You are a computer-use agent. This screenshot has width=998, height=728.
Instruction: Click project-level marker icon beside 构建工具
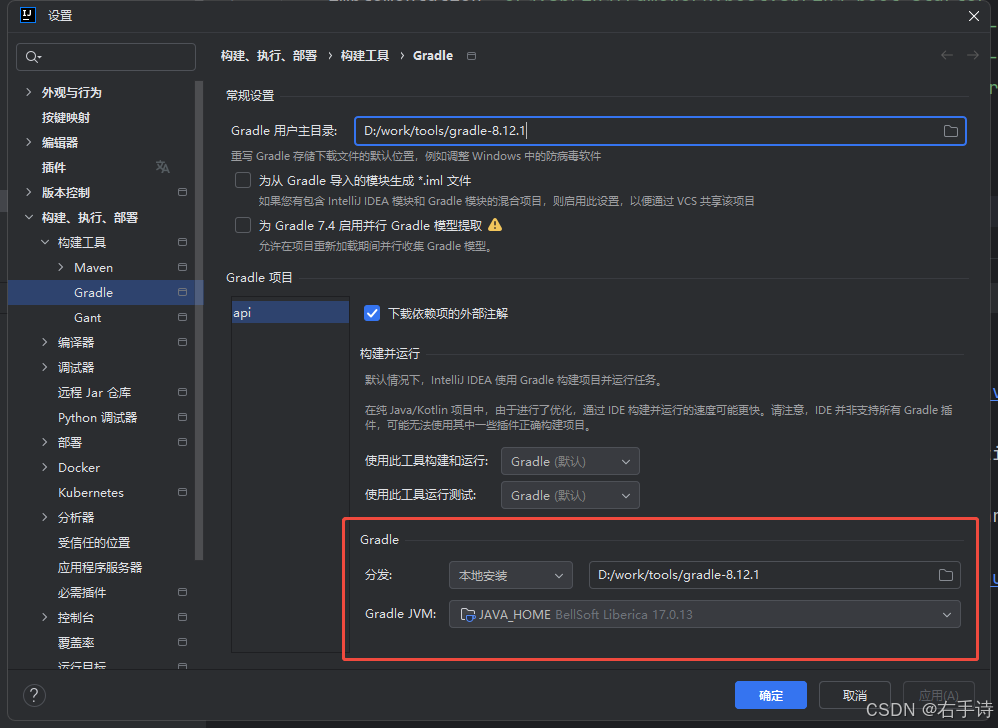[x=183, y=242]
